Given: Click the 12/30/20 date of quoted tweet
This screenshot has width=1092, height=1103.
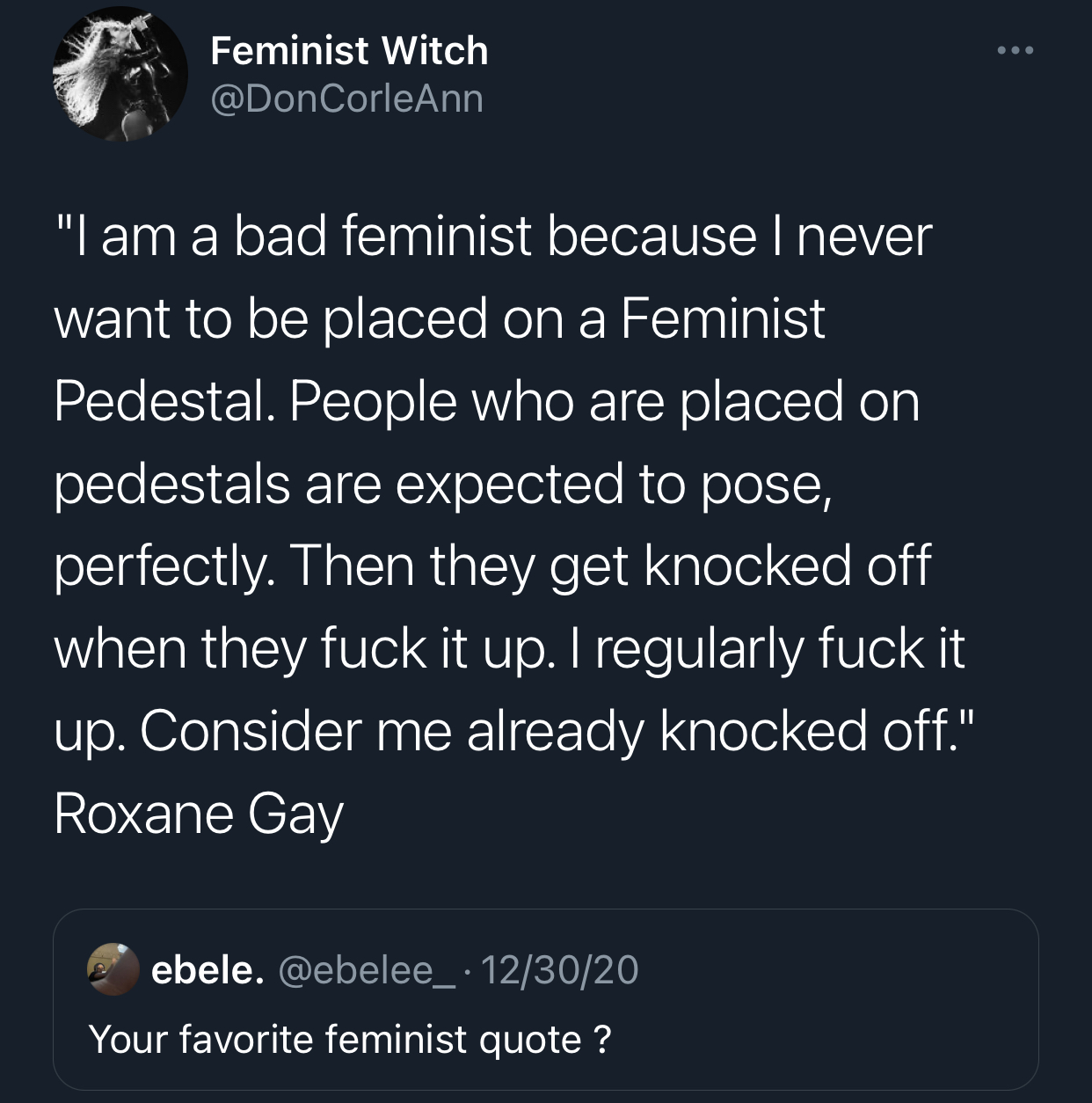Looking at the screenshot, I should [559, 969].
